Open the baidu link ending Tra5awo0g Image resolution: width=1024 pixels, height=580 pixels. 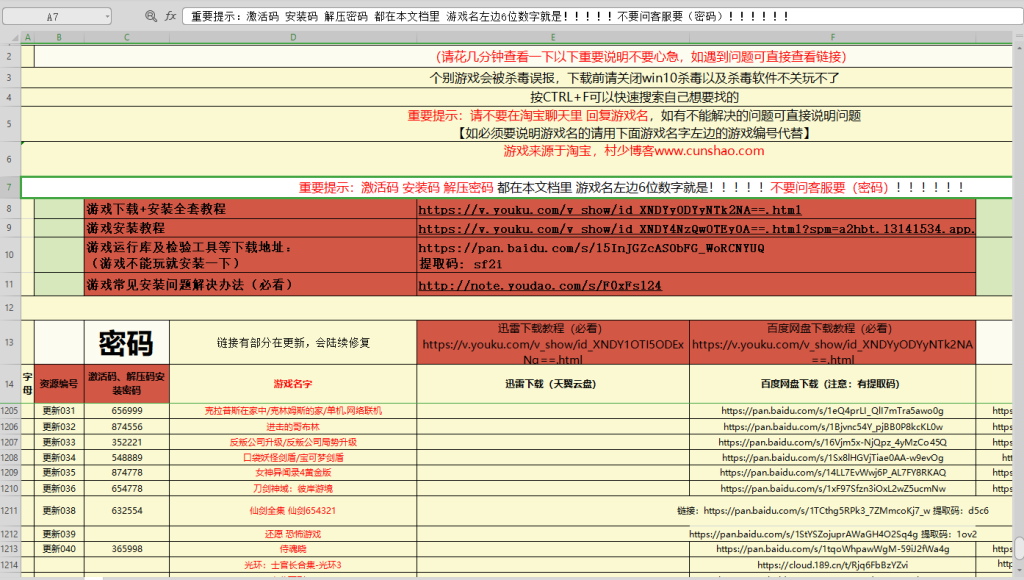pyautogui.click(x=833, y=411)
